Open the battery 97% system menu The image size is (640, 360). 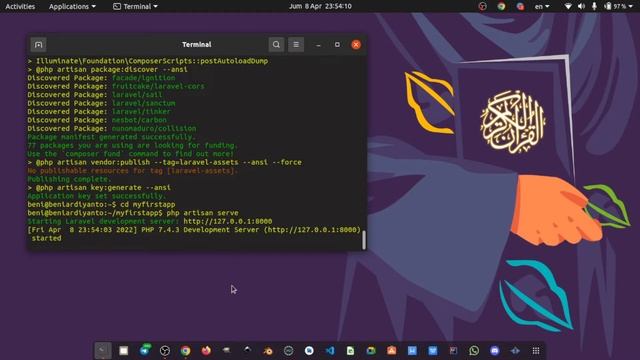[618, 6]
